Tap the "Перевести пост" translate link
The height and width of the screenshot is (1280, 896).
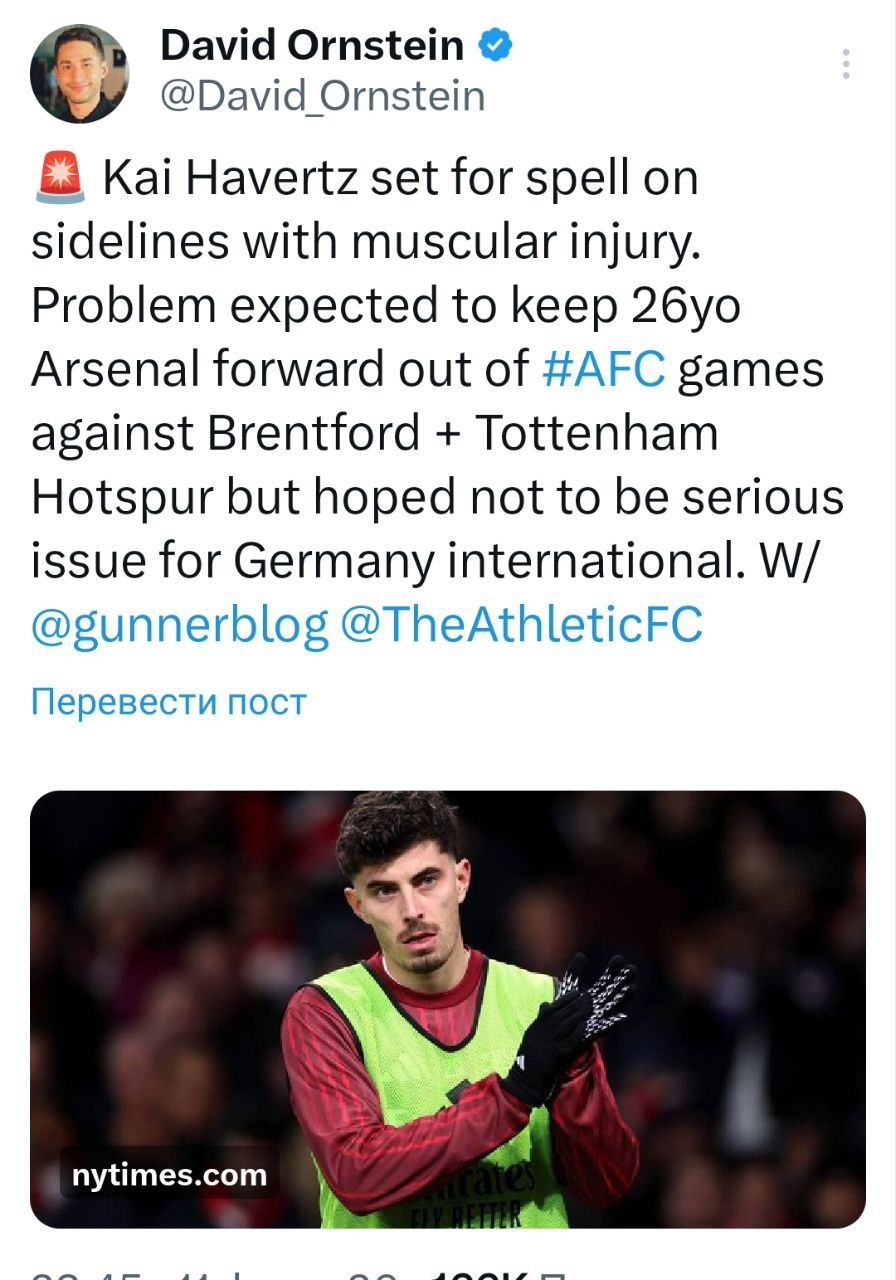pyautogui.click(x=168, y=702)
